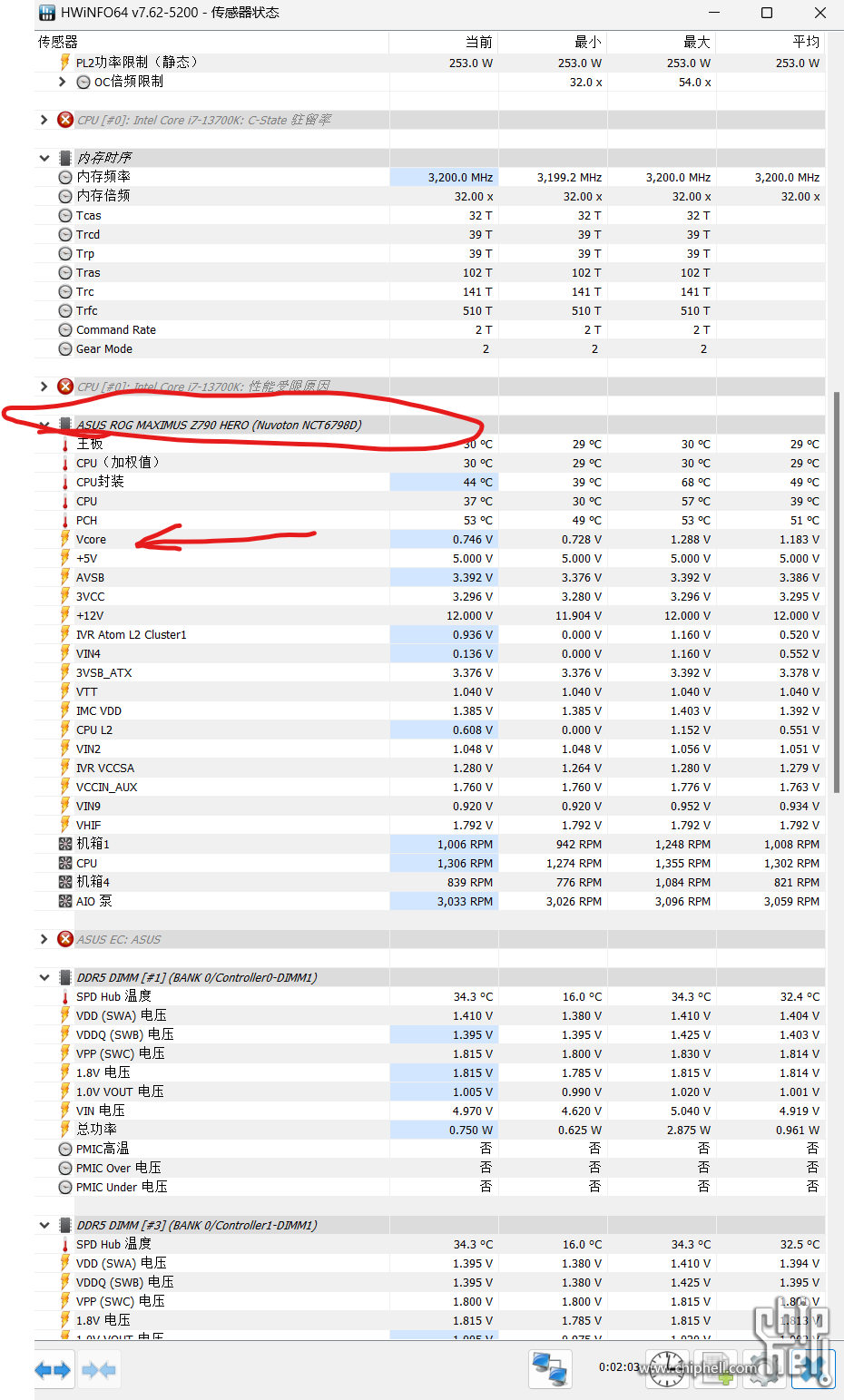Click CPU封装 maximum value 68 °C
This screenshot has height=1400, width=844.
696,482
